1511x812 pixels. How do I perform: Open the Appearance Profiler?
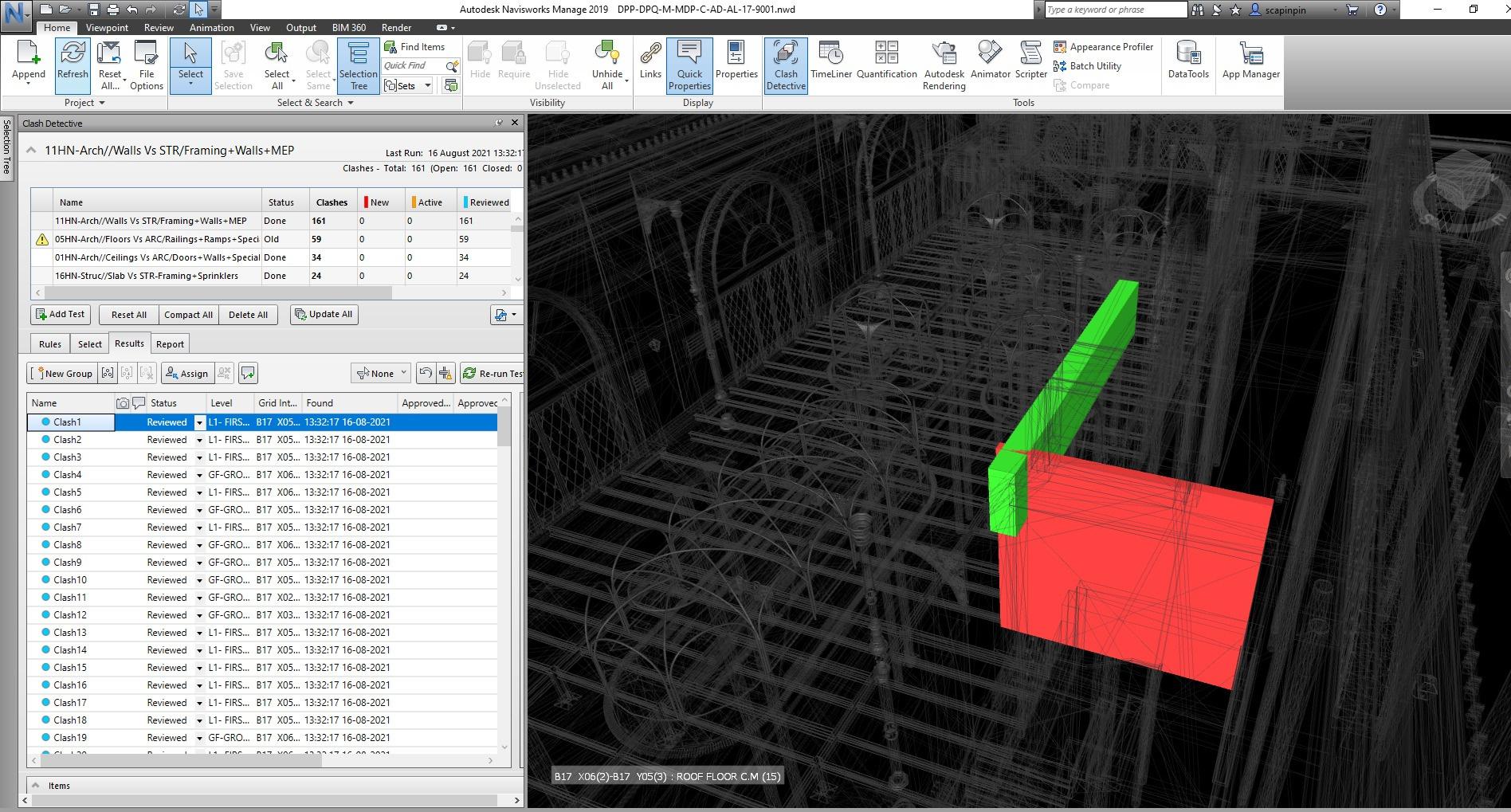1104,47
